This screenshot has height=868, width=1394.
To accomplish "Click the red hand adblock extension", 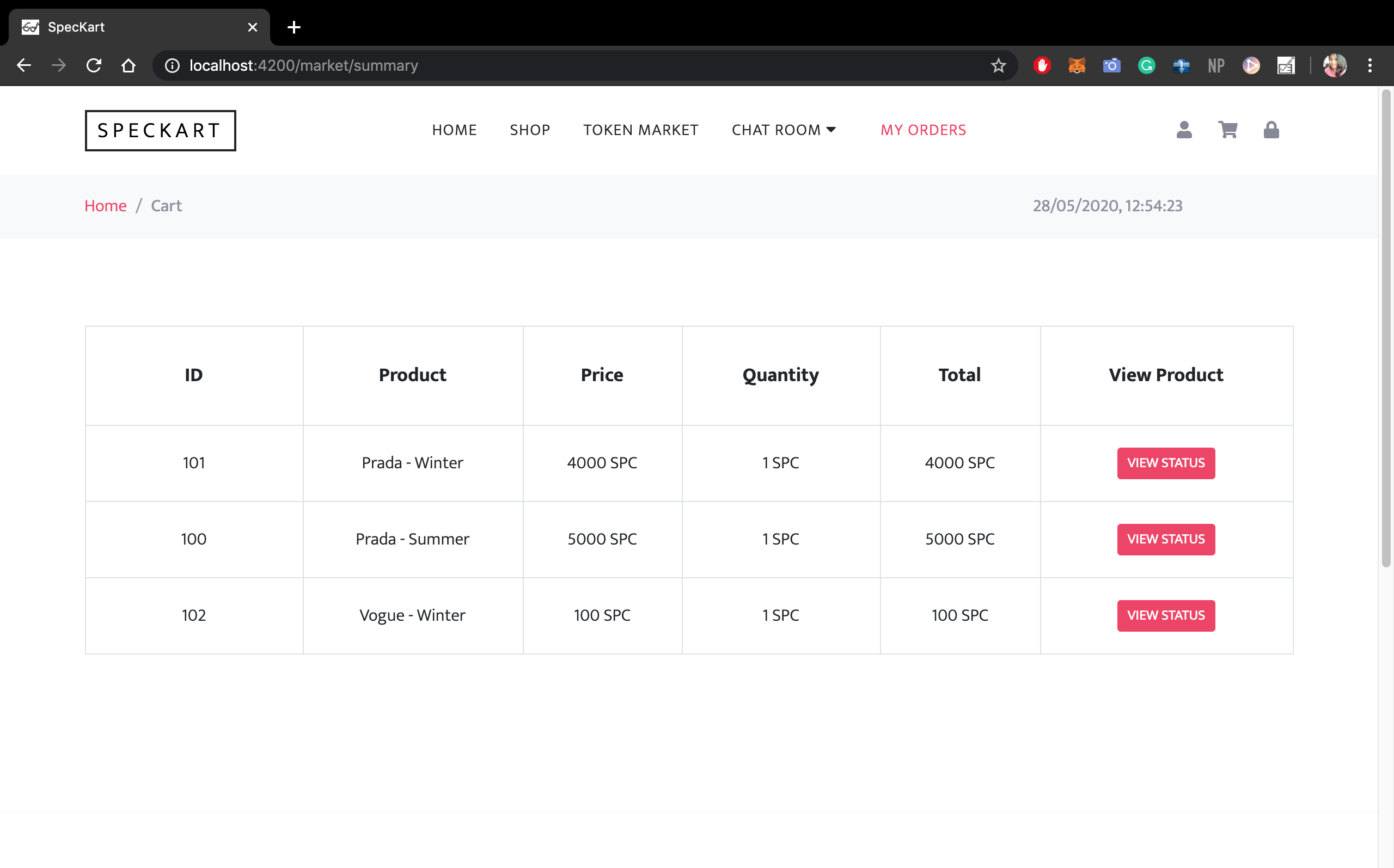I will click(1042, 65).
